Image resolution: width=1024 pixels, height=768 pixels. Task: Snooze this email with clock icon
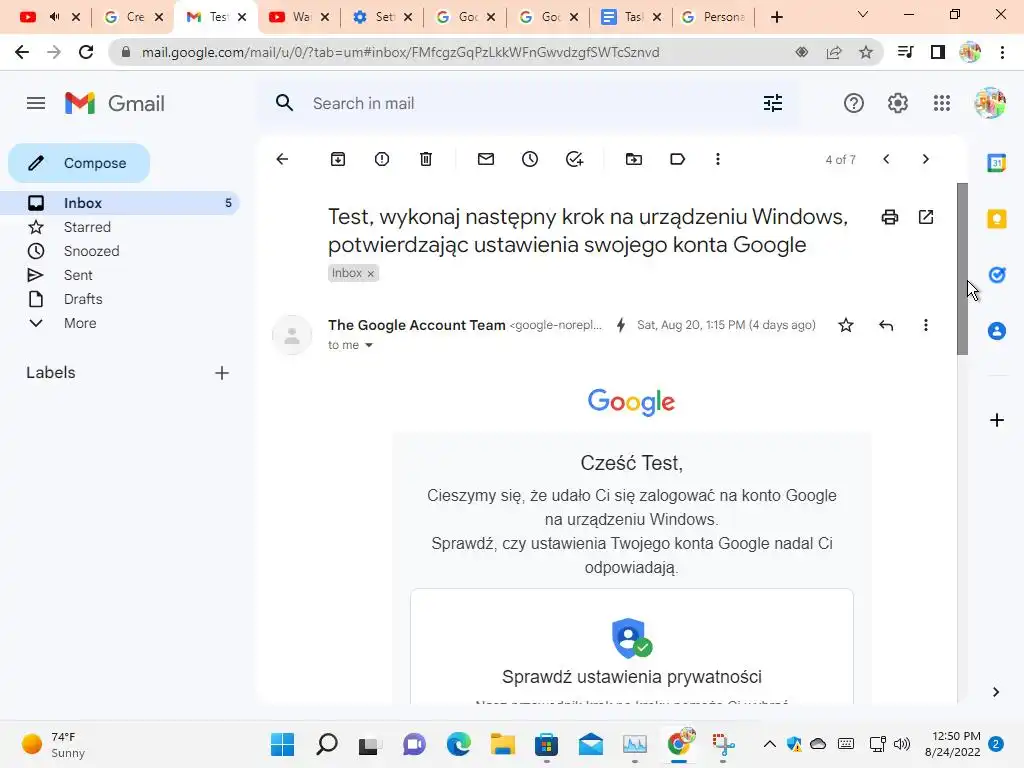click(x=530, y=159)
